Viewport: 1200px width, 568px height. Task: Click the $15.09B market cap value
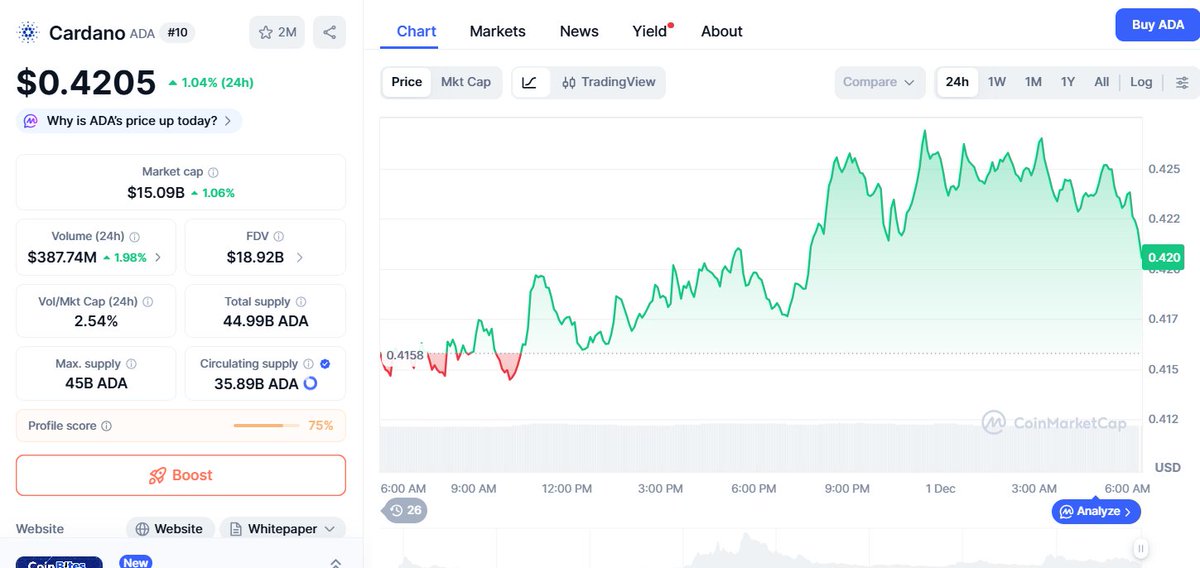pos(156,192)
